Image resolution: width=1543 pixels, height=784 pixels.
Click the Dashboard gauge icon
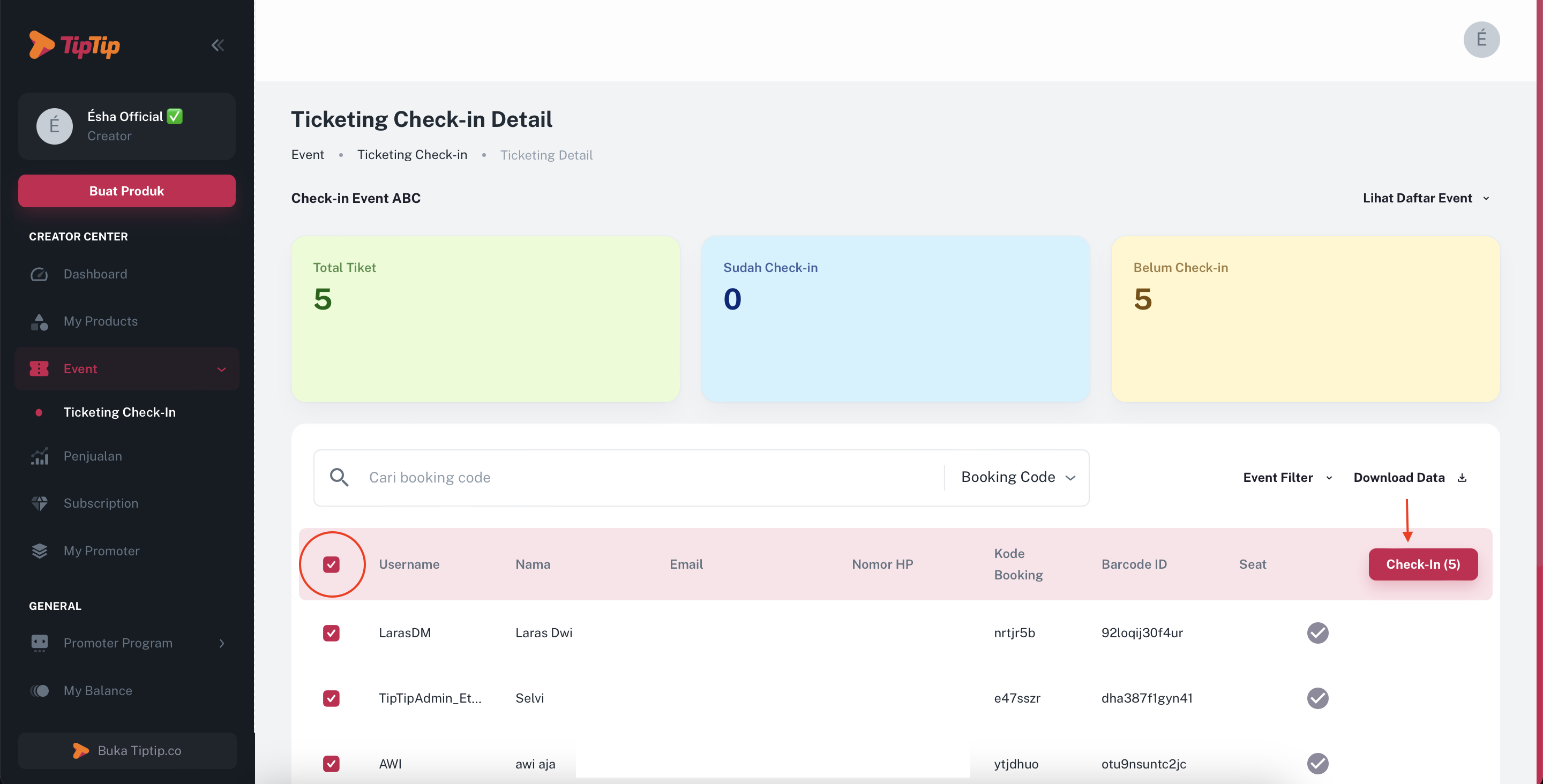click(40, 274)
